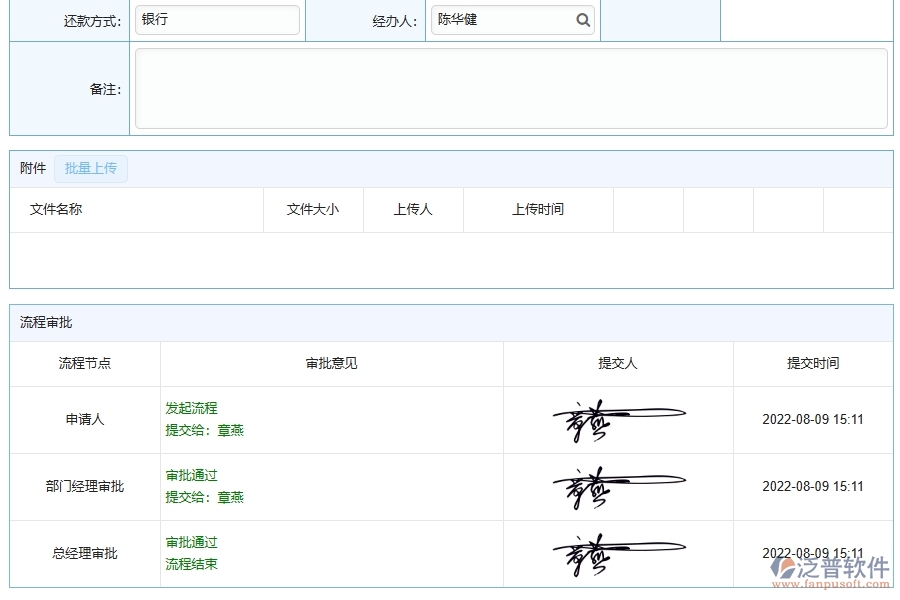
Task: Click the 附件 section header
Action: tap(31, 168)
